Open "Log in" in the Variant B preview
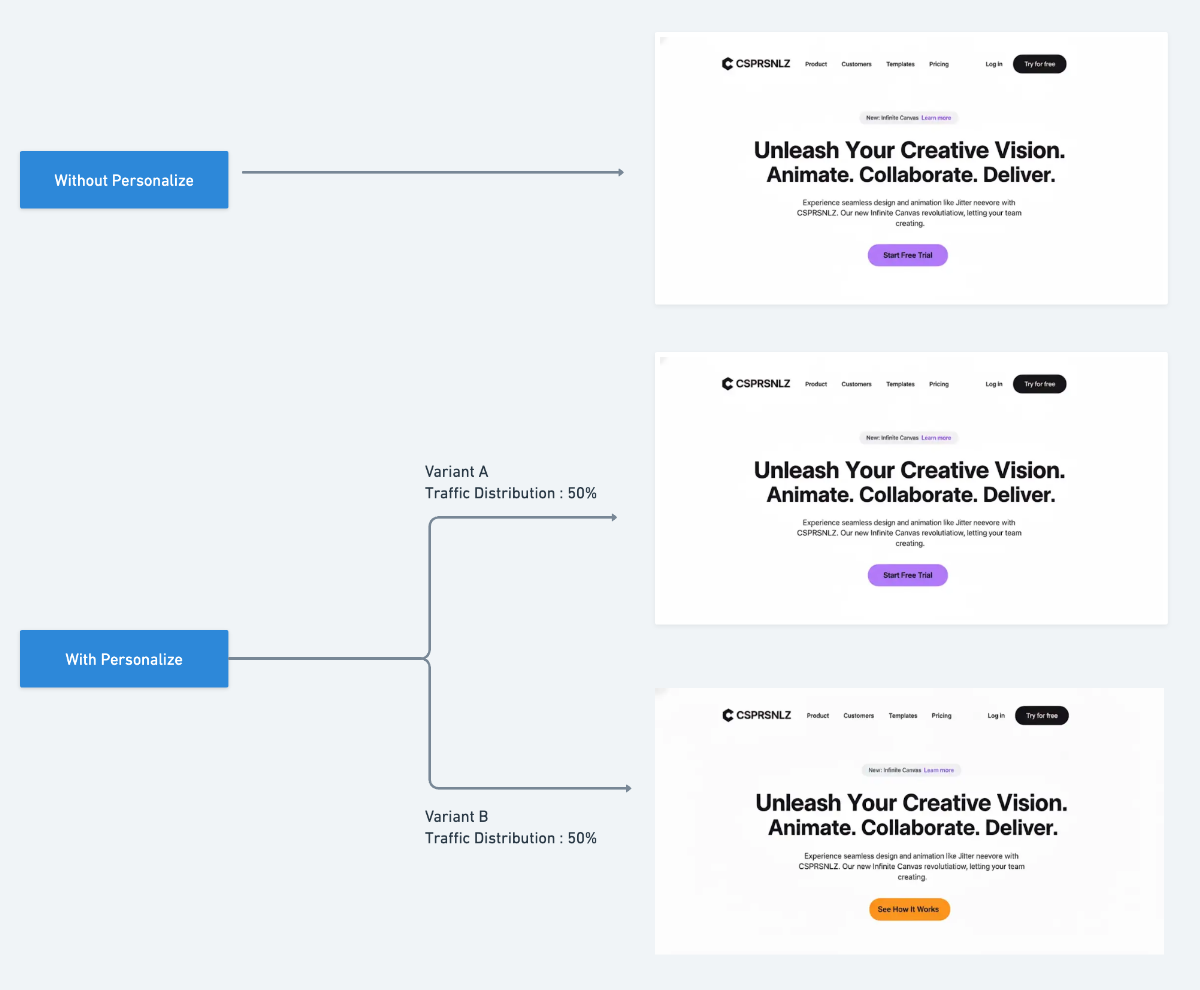The image size is (1200, 990). [996, 716]
